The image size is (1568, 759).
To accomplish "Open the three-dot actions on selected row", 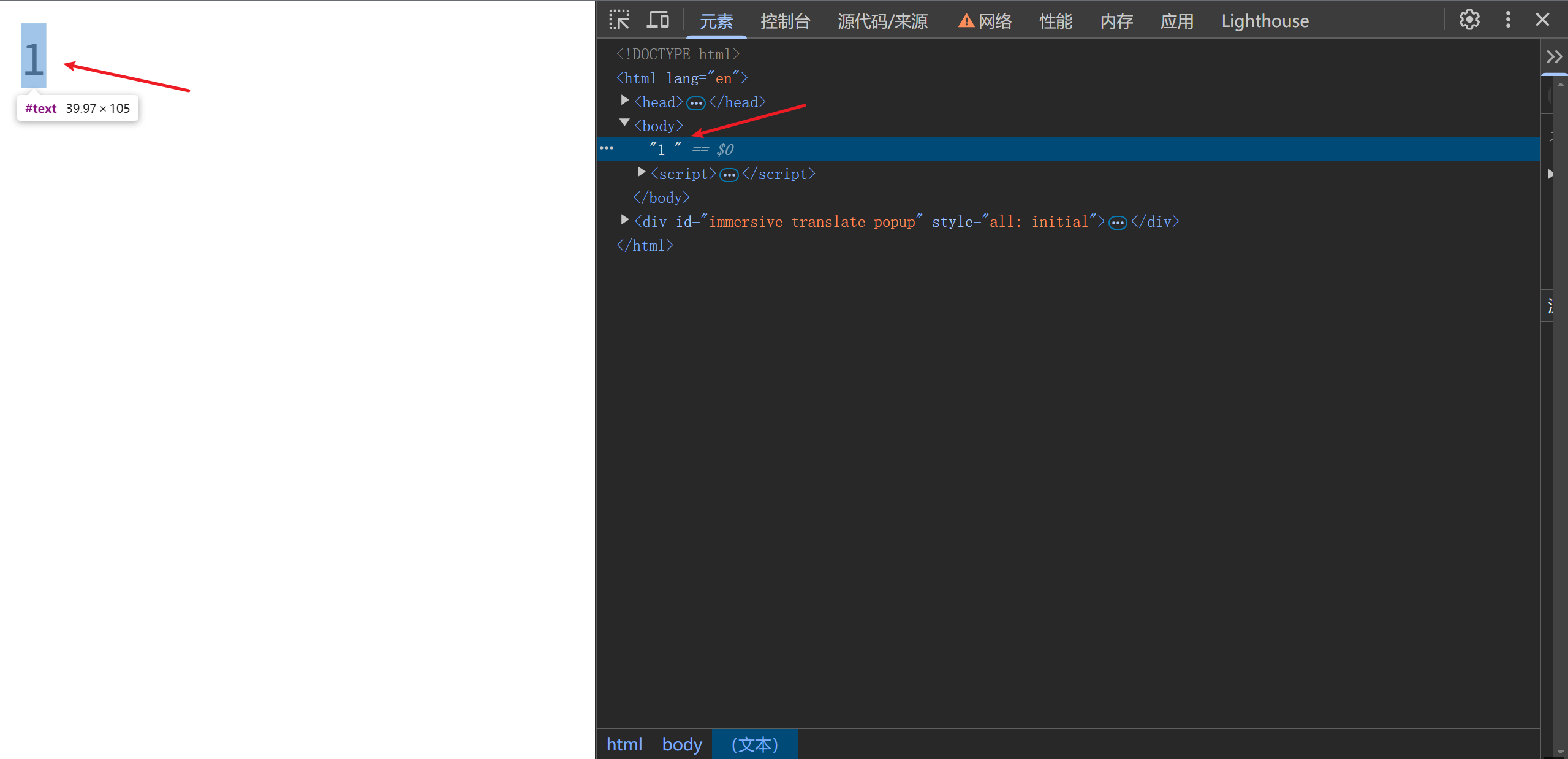I will pyautogui.click(x=607, y=148).
